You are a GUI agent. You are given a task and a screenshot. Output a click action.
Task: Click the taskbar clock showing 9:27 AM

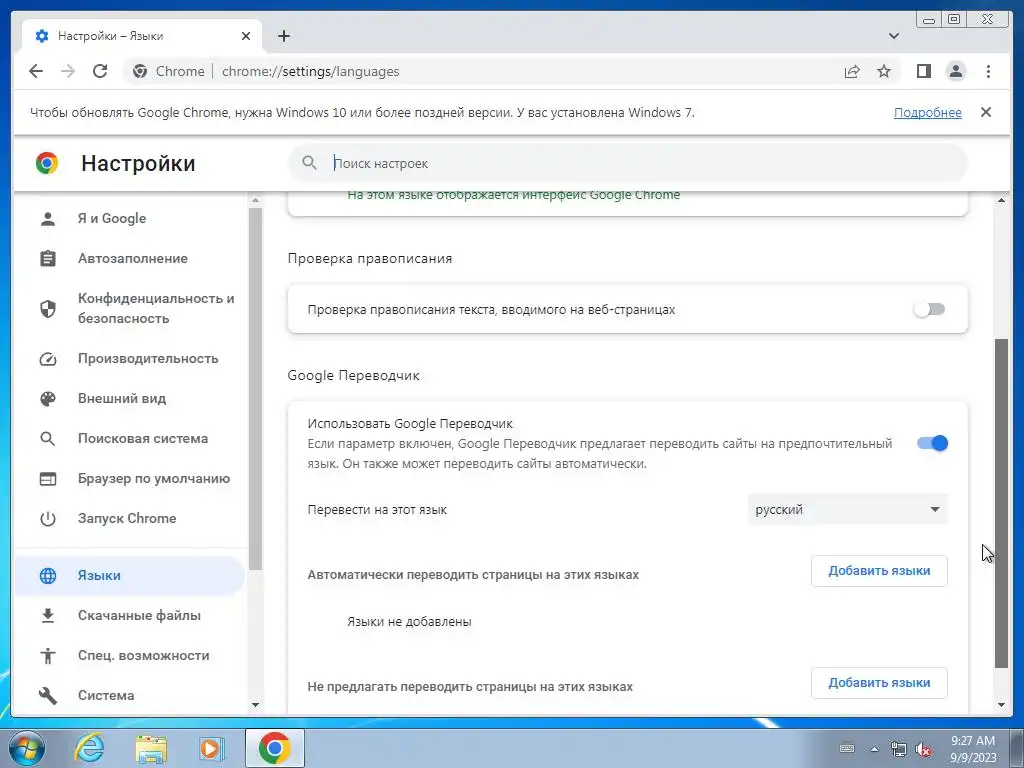pyautogui.click(x=973, y=748)
